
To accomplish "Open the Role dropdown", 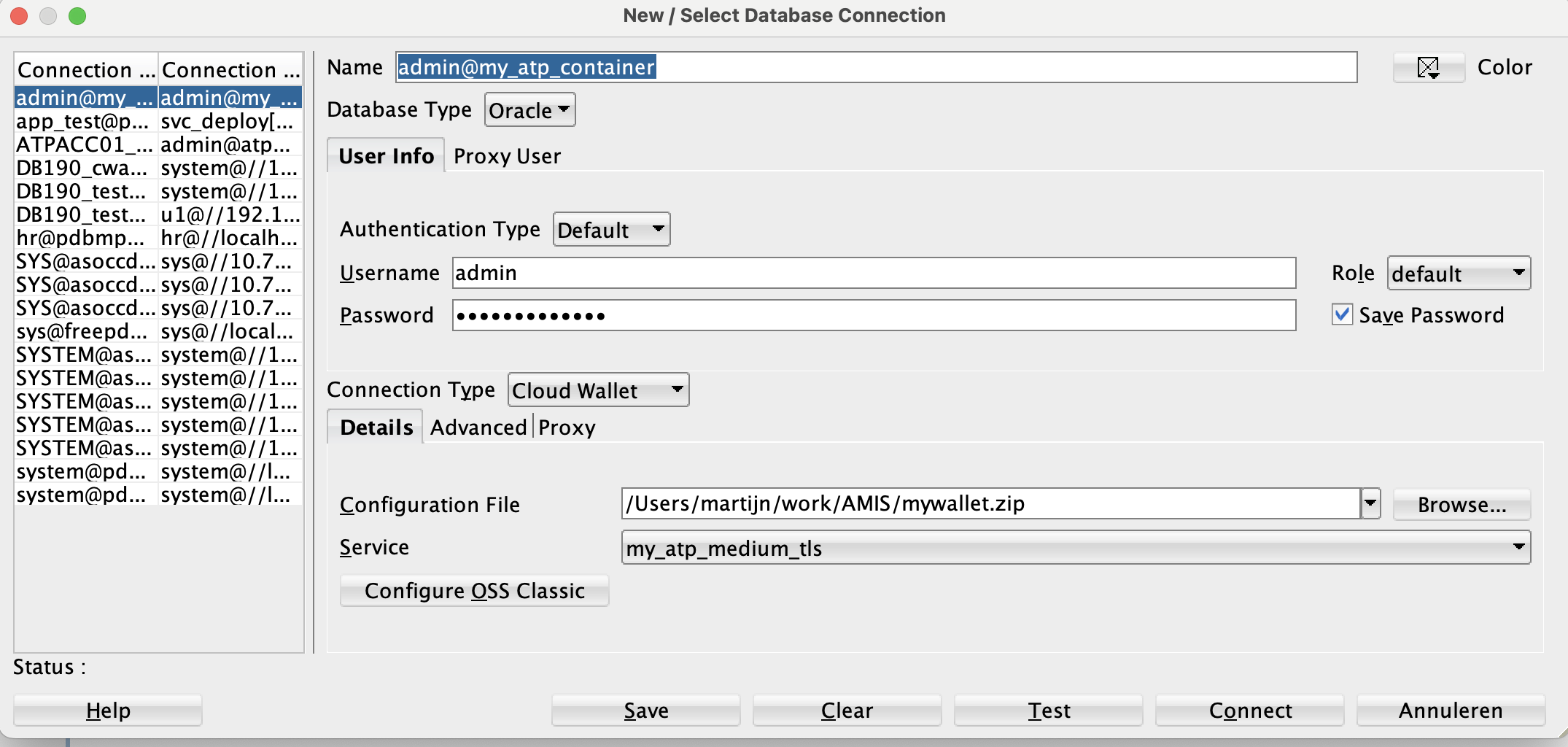I will [1457, 274].
